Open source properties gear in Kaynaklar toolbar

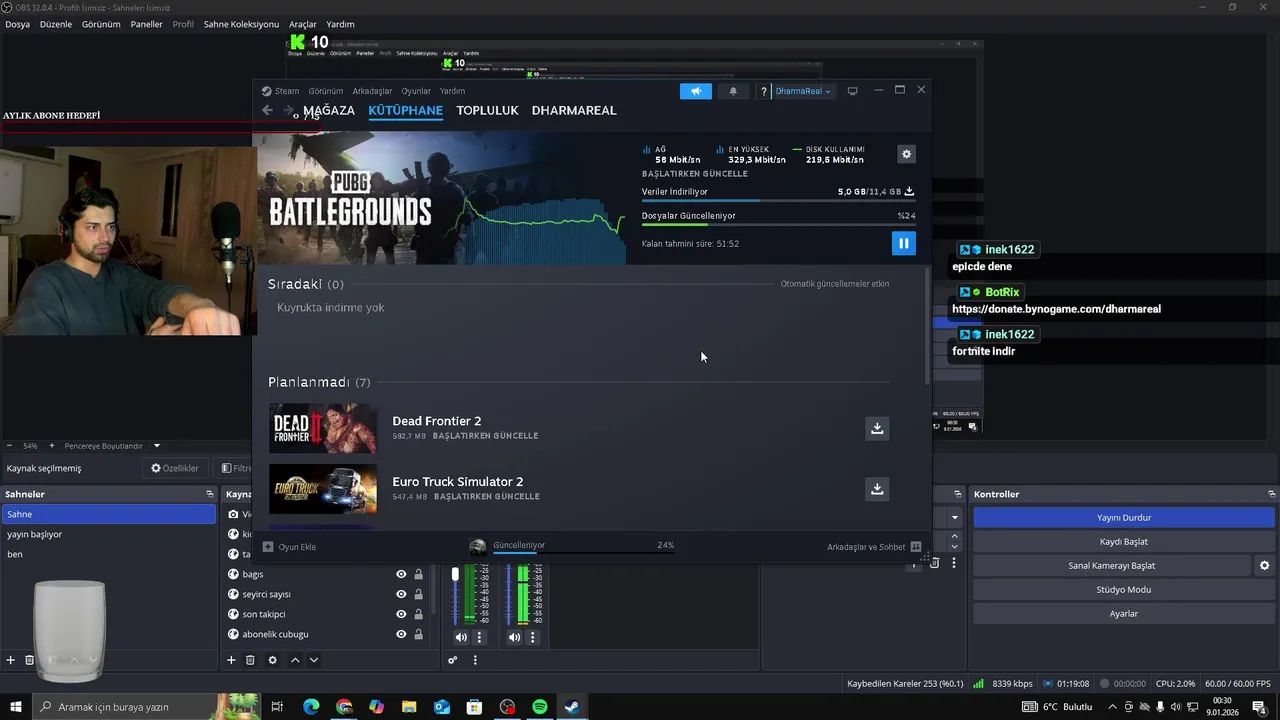coord(272,660)
